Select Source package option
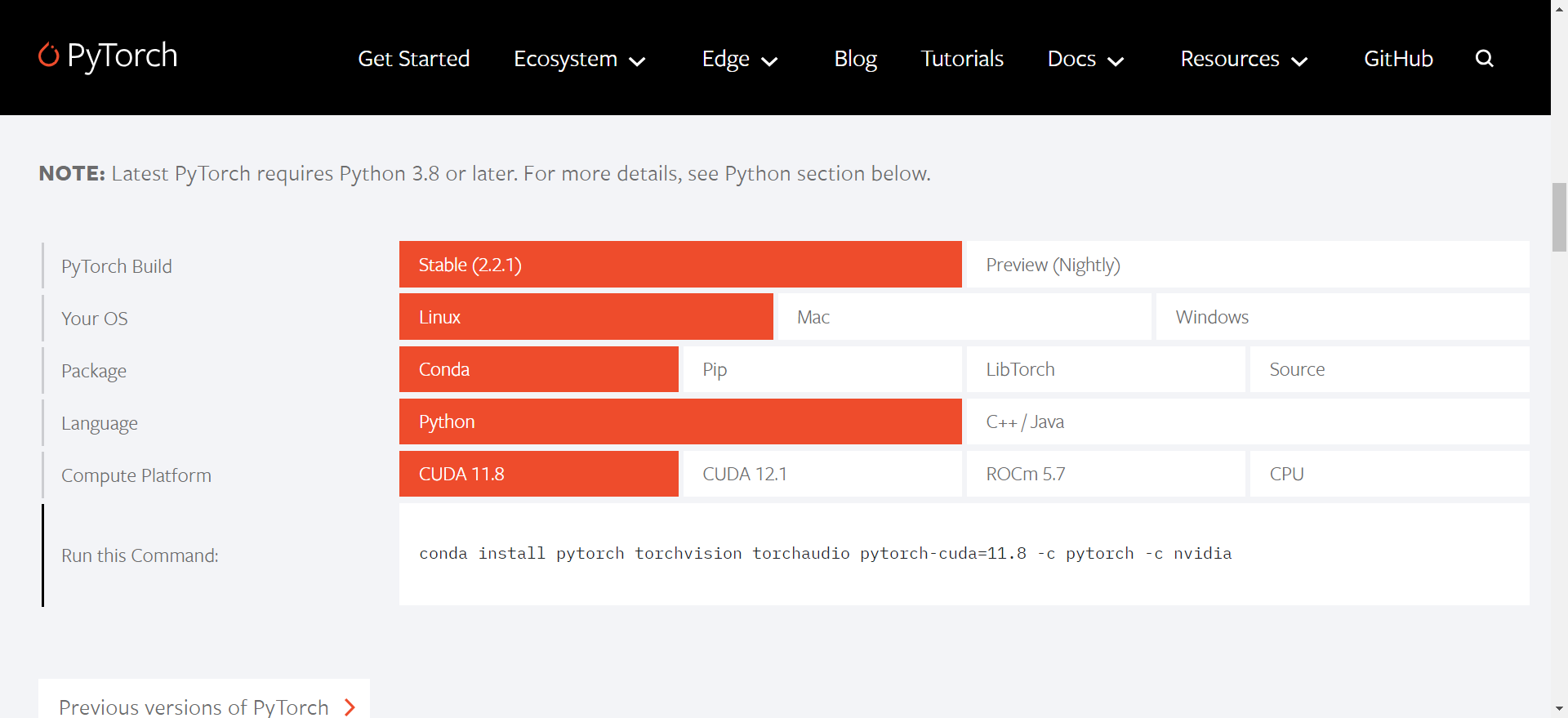 pyautogui.click(x=1389, y=369)
